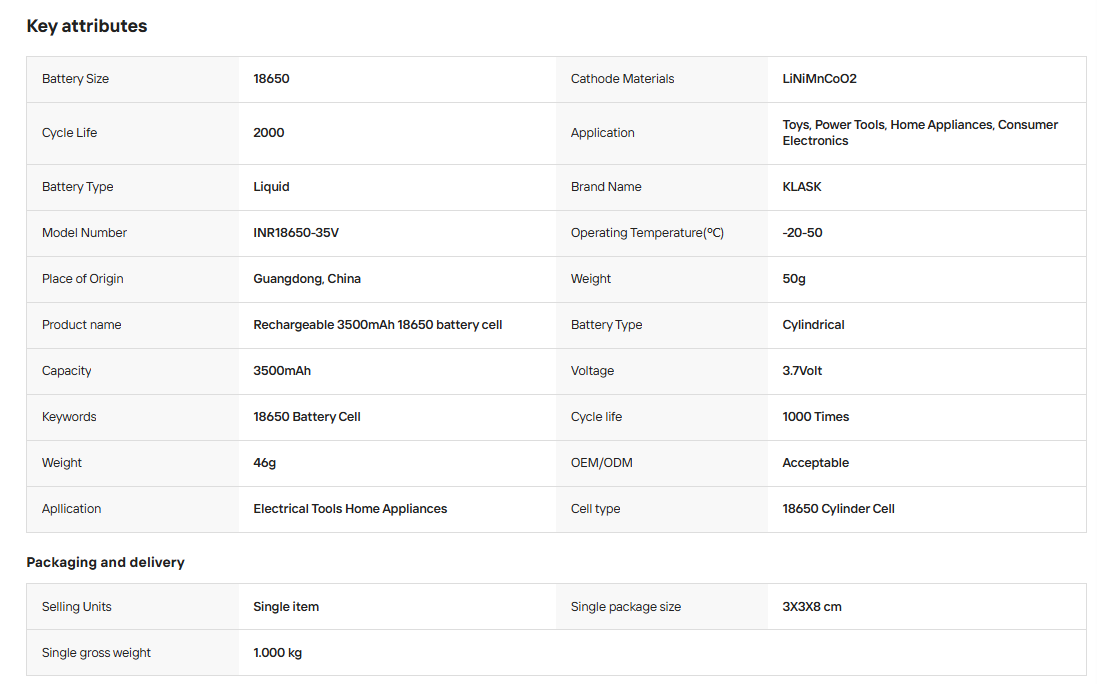Click the LiNiMnCoO2 cathode materials value
1097x684 pixels.
tap(819, 79)
